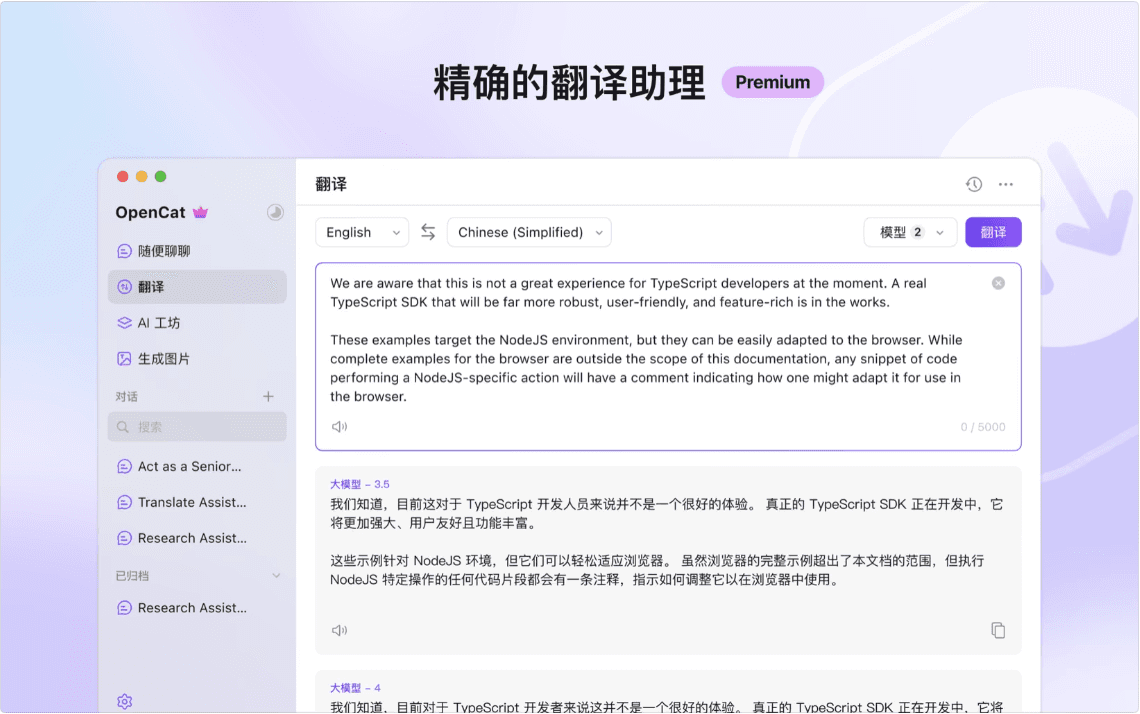This screenshot has height=714, width=1140.
Task: Open archived Research Assist... conversation
Action: click(197, 608)
